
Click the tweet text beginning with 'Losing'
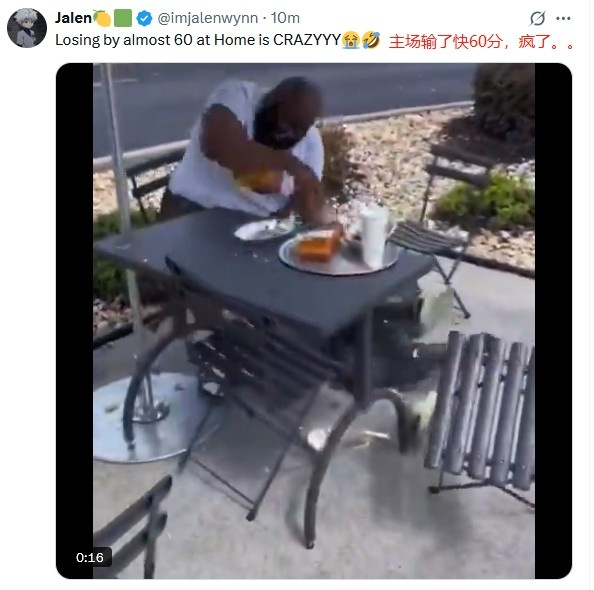point(198,40)
